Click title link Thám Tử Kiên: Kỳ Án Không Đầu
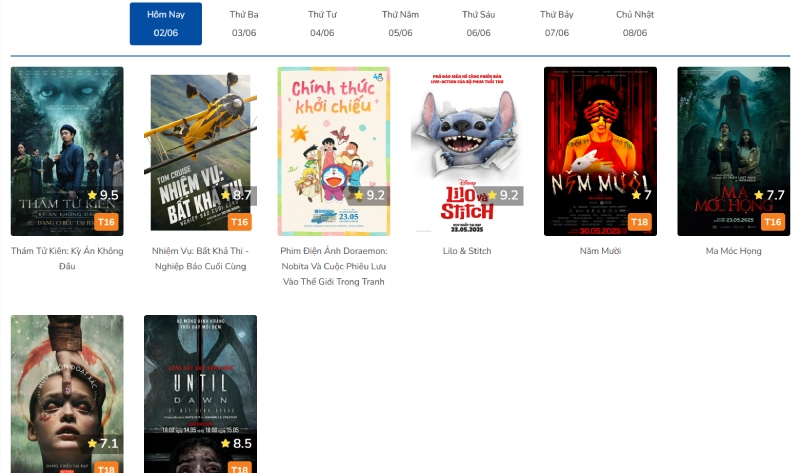This screenshot has height=473, width=800. point(67,258)
